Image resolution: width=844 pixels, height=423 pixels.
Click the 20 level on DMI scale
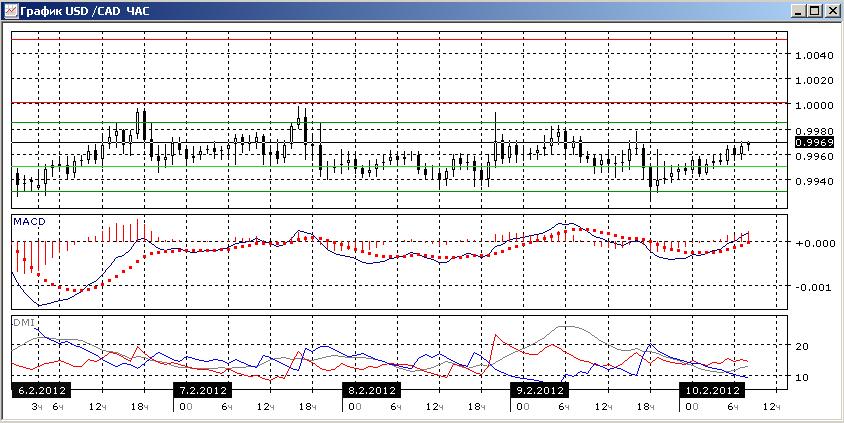802,346
